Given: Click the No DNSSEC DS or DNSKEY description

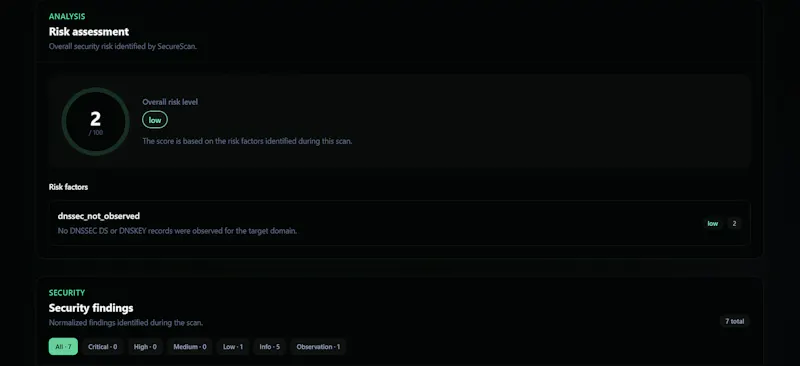Looking at the screenshot, I should tap(178, 231).
